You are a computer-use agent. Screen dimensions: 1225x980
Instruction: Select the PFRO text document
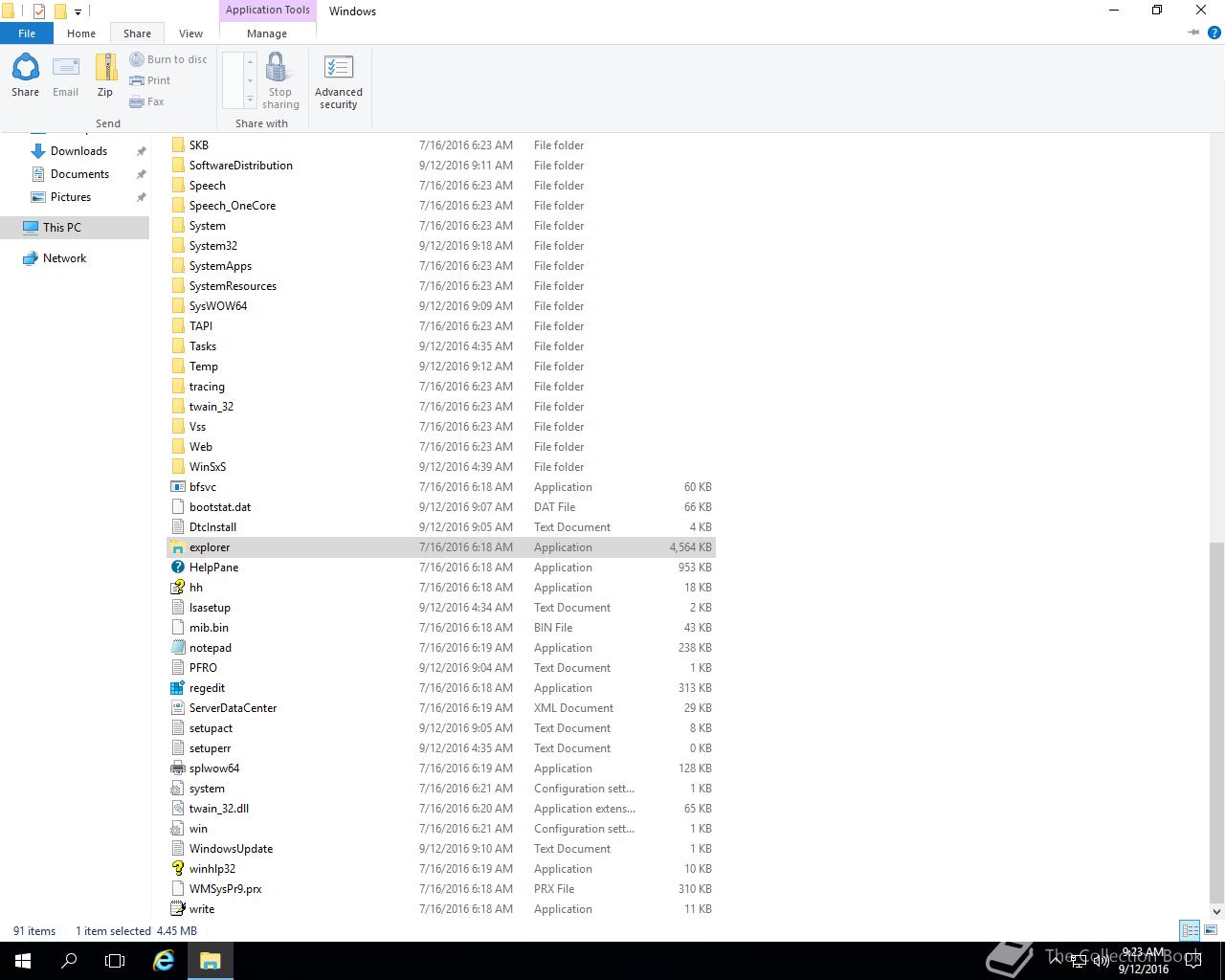(x=441, y=668)
